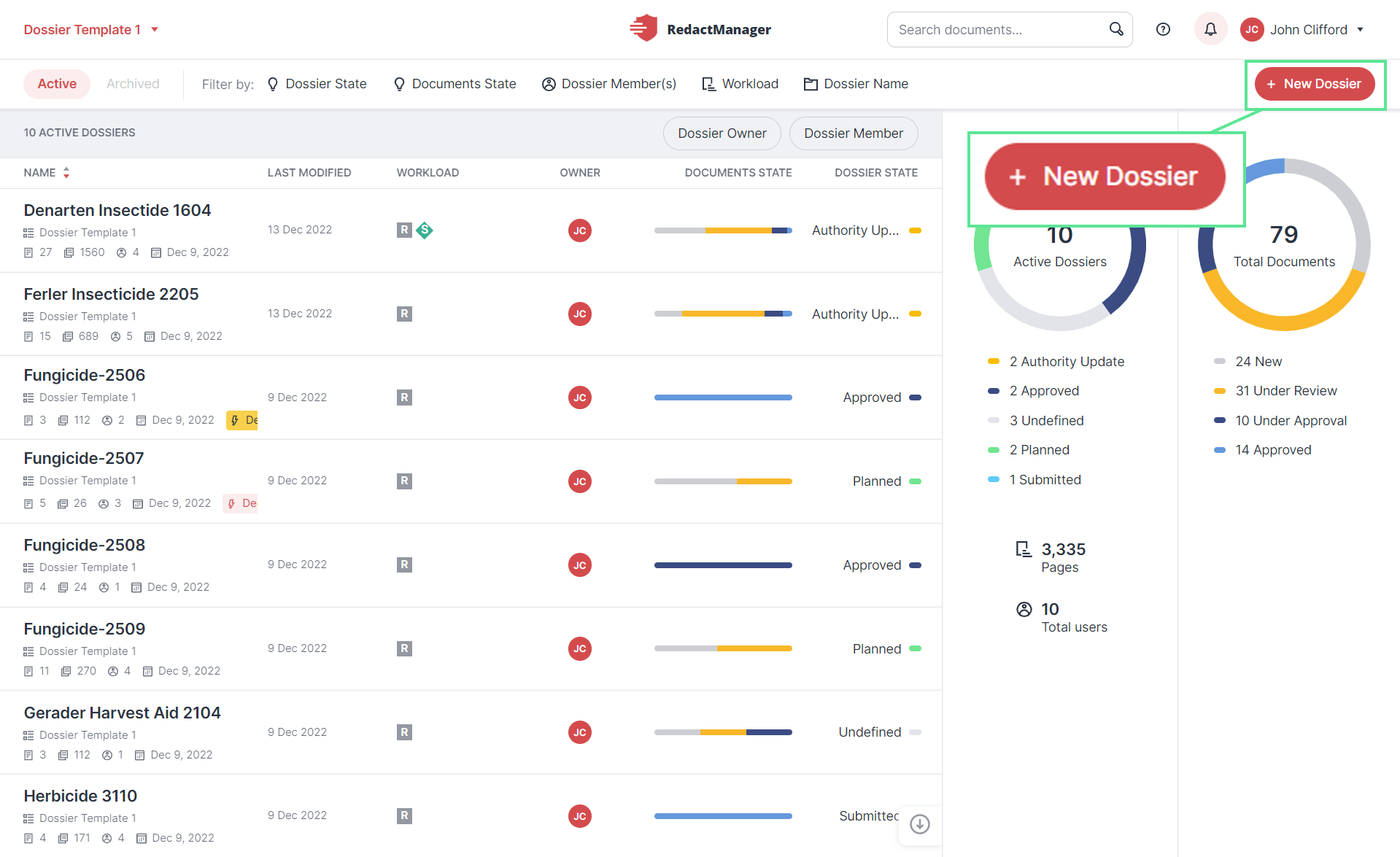This screenshot has width=1400, height=857.
Task: Open the notifications bell
Action: pyautogui.click(x=1210, y=29)
